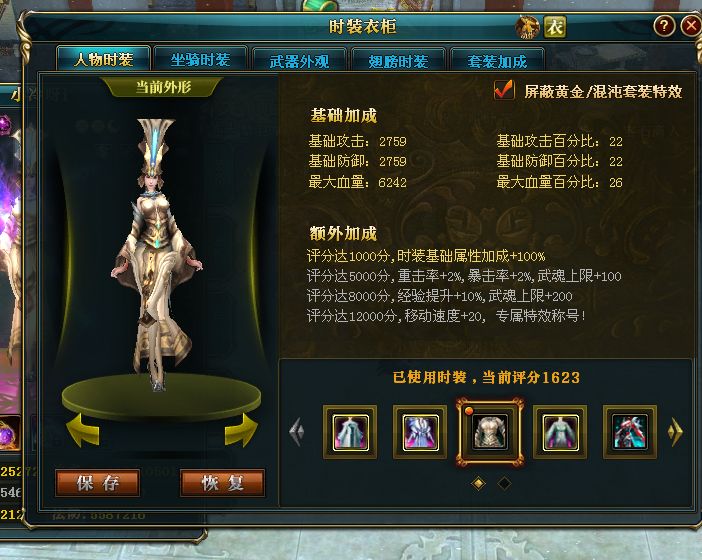
Task: Rotate character left with yellow arrow
Action: tap(82, 430)
